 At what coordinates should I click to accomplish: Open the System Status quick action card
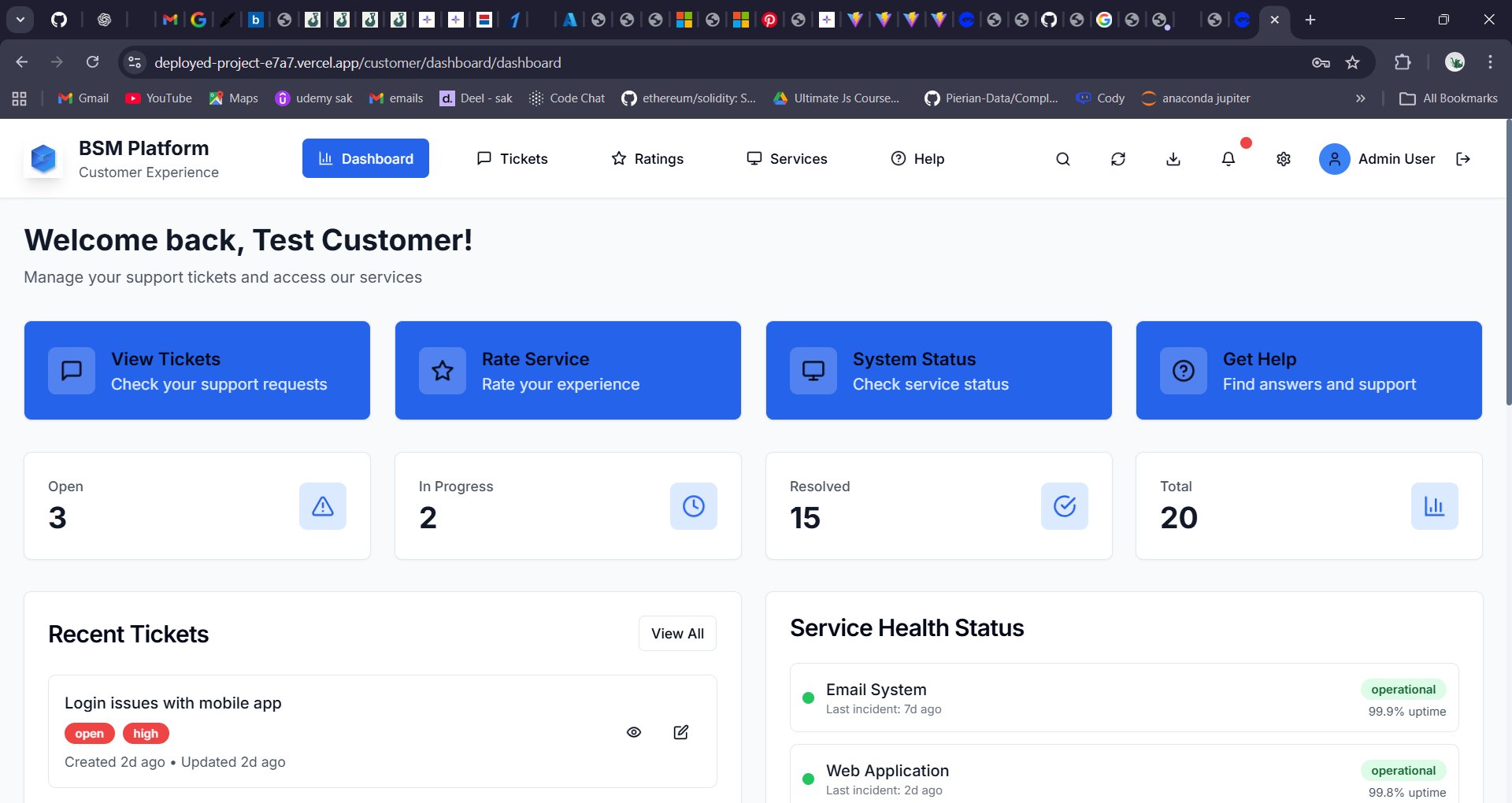click(939, 370)
